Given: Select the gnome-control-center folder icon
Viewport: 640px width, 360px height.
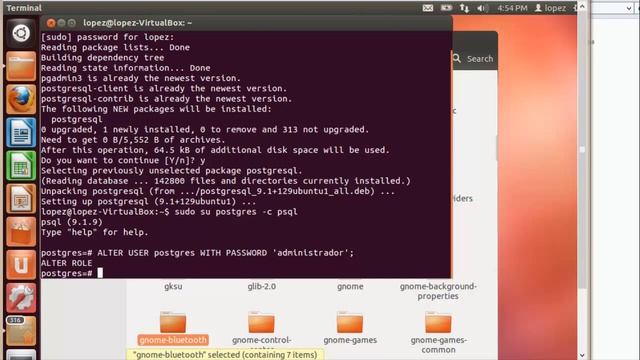Looking at the screenshot, I should point(261,322).
